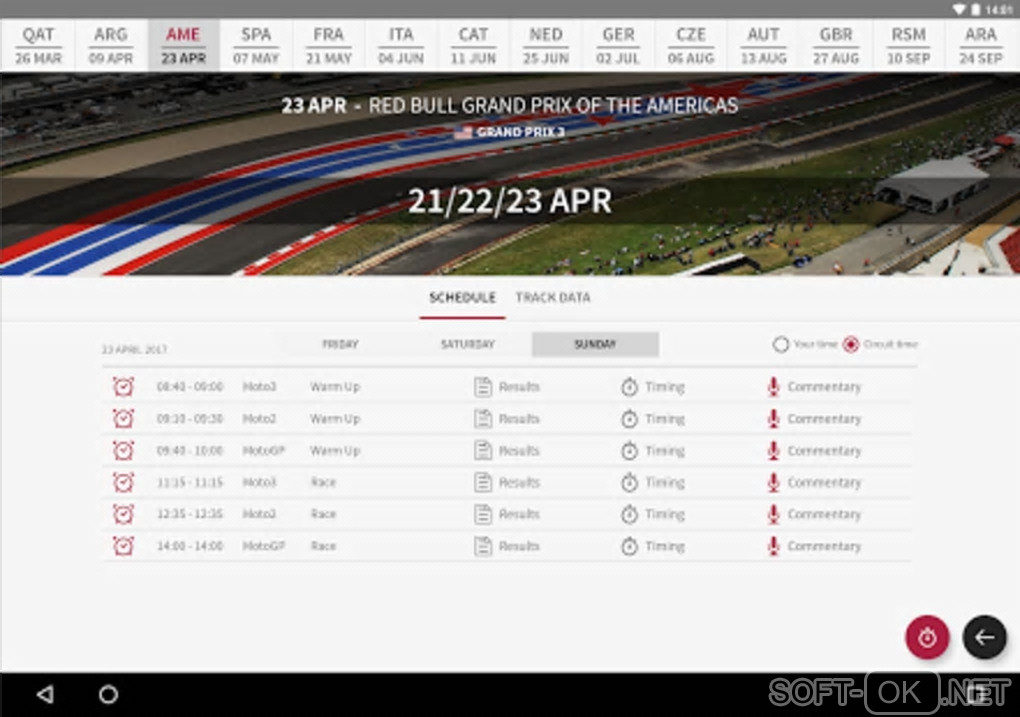Open Results for the 12:35 race
The height and width of the screenshot is (717, 1020).
point(507,514)
